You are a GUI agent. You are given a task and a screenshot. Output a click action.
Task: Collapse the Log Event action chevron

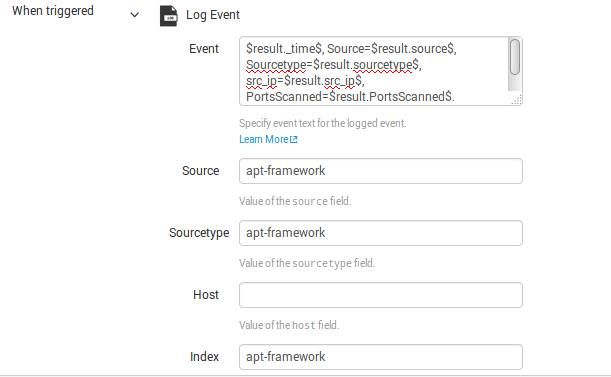tap(134, 15)
